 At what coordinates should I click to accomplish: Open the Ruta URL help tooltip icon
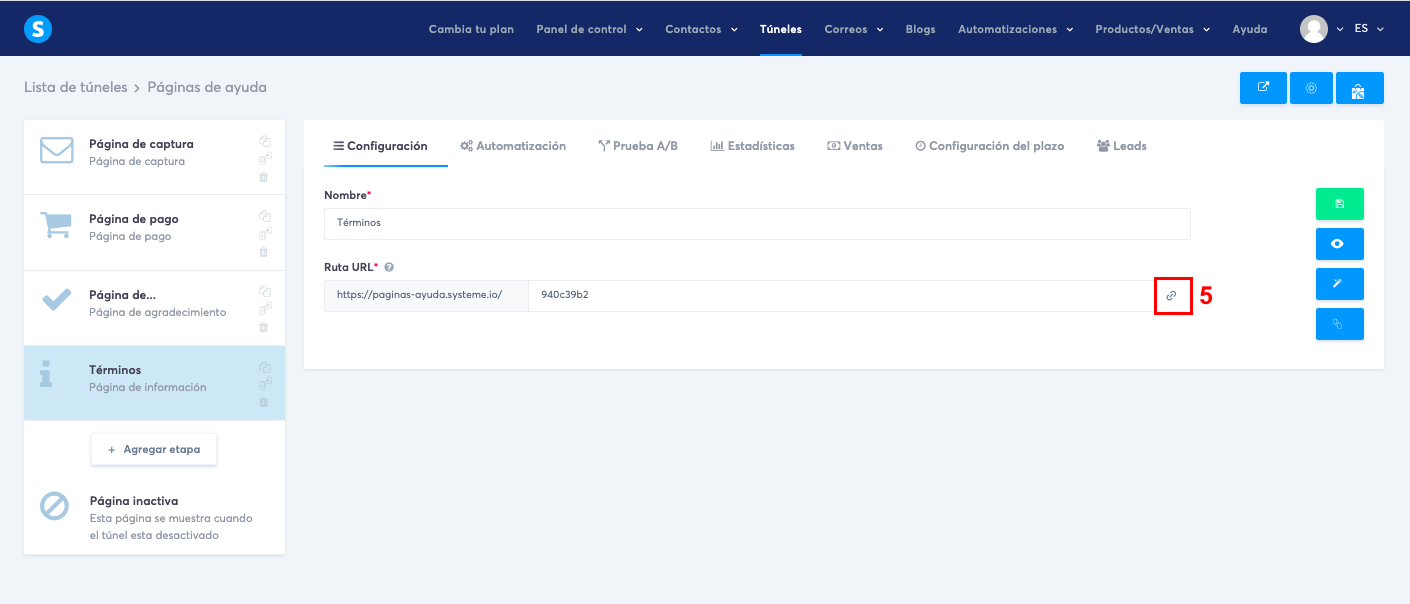(389, 266)
